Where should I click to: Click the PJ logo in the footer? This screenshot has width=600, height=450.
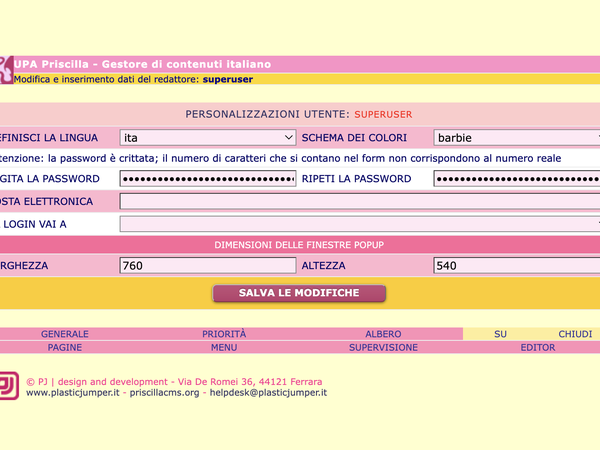(x=8, y=386)
